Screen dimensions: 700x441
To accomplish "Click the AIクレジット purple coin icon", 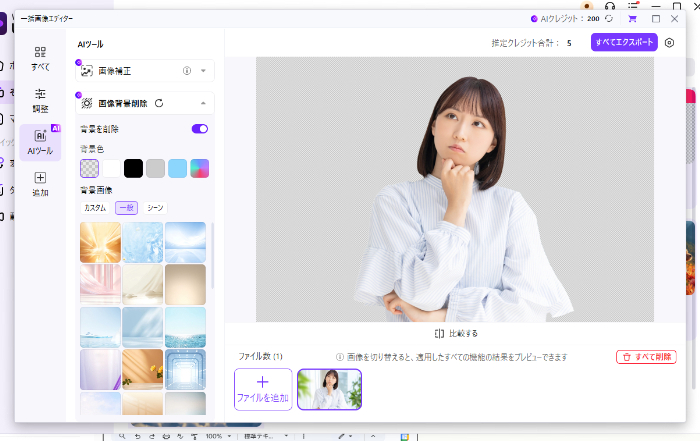I will click(534, 19).
